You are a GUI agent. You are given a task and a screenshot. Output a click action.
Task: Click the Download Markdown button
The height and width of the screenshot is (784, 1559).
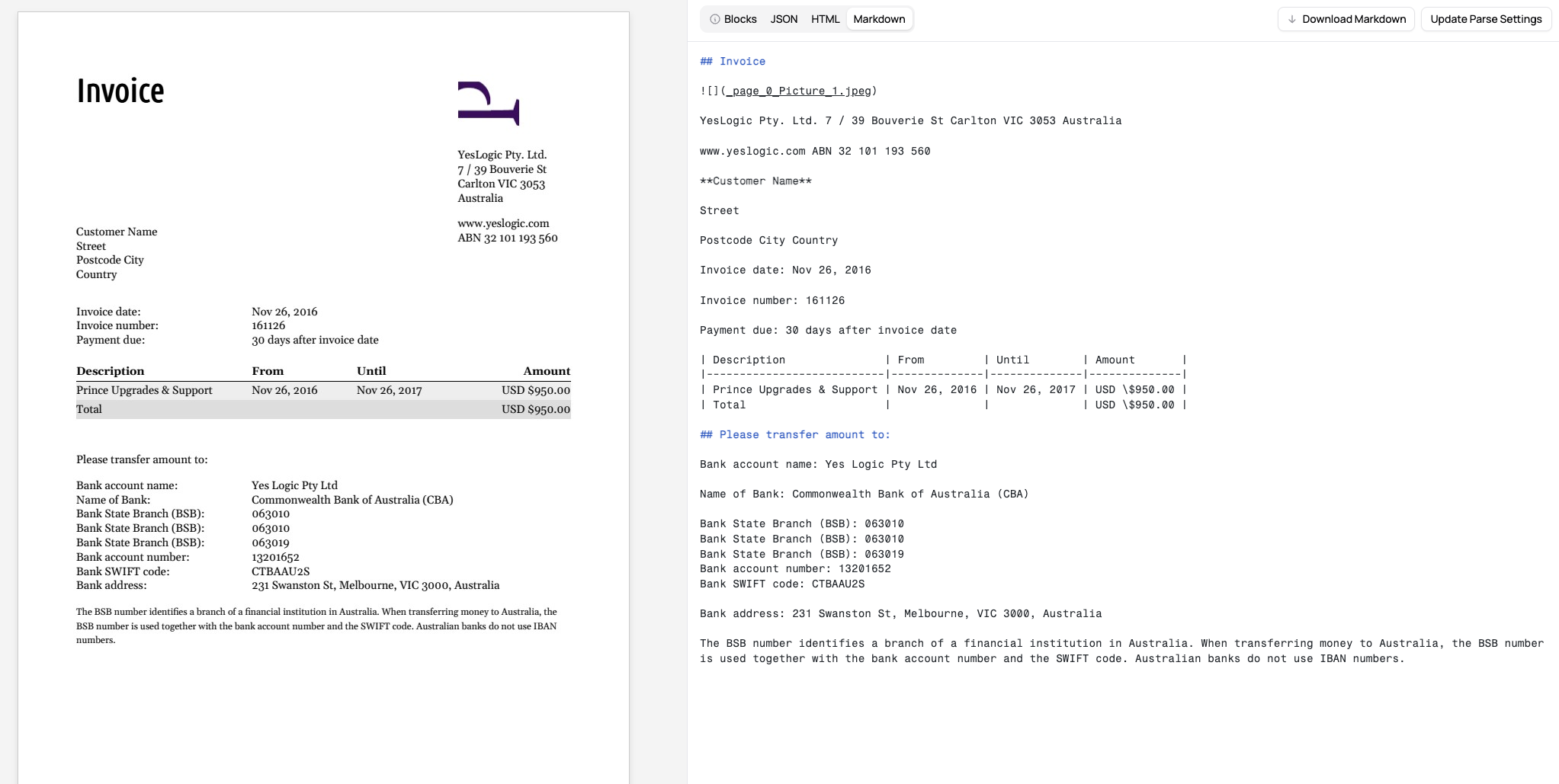(x=1346, y=19)
